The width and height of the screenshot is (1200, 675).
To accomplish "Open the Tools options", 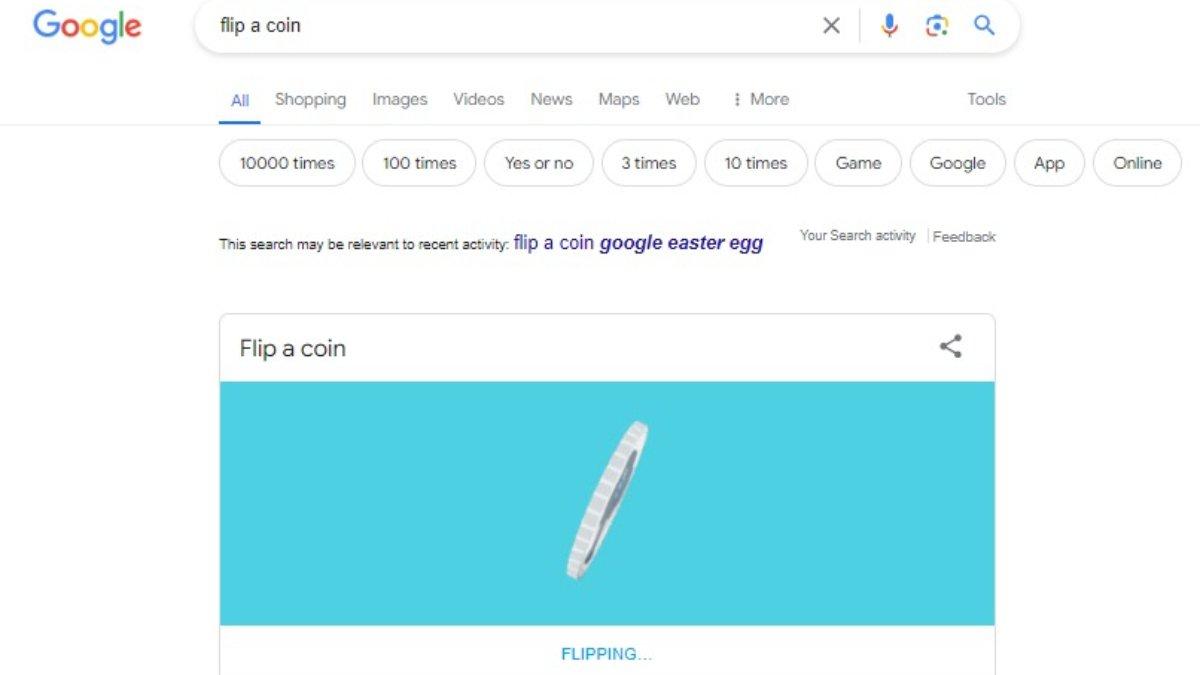I will point(986,99).
